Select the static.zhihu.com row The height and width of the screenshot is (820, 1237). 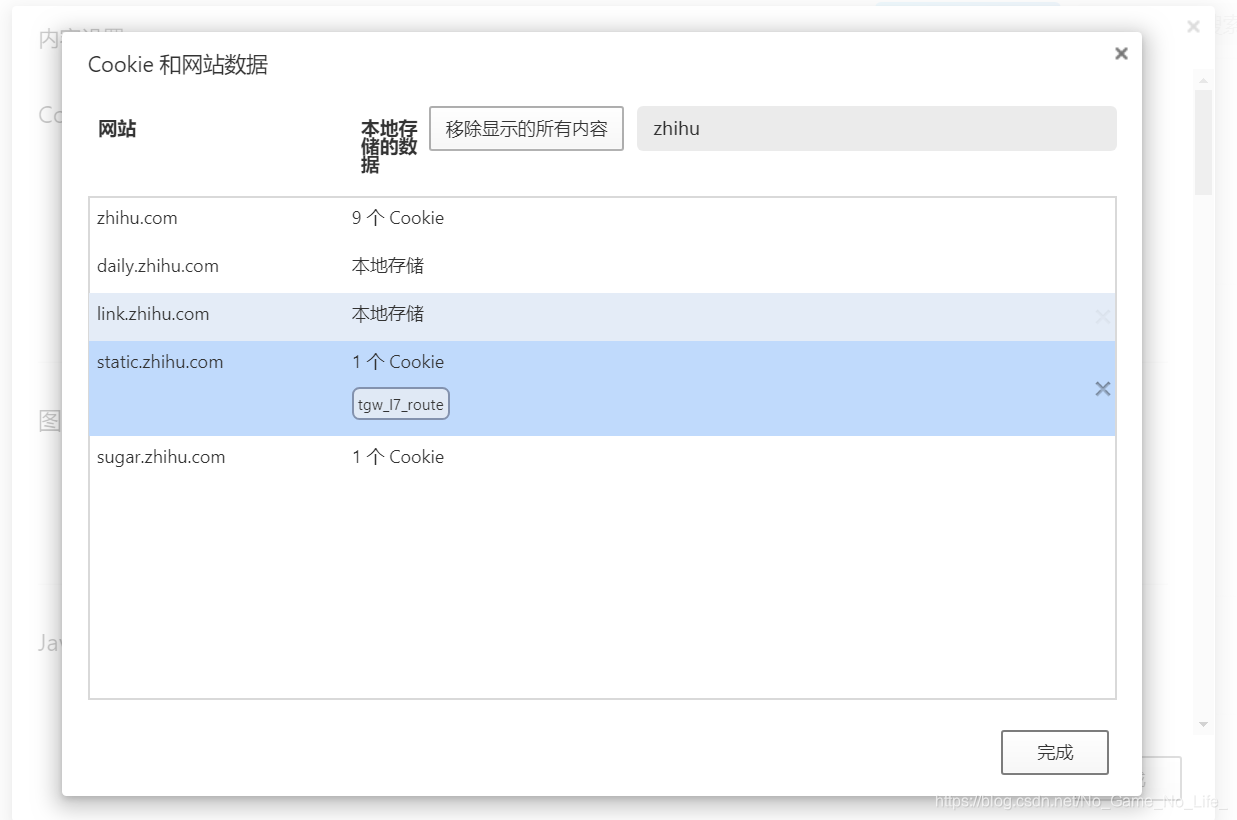[602, 388]
